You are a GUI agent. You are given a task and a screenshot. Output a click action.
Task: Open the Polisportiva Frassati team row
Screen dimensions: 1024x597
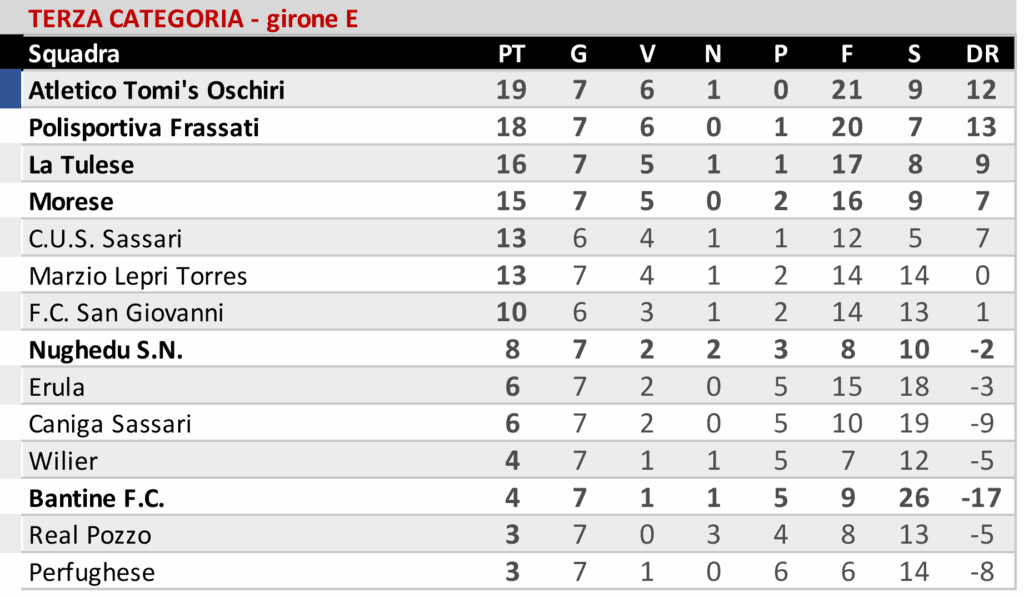(x=144, y=128)
